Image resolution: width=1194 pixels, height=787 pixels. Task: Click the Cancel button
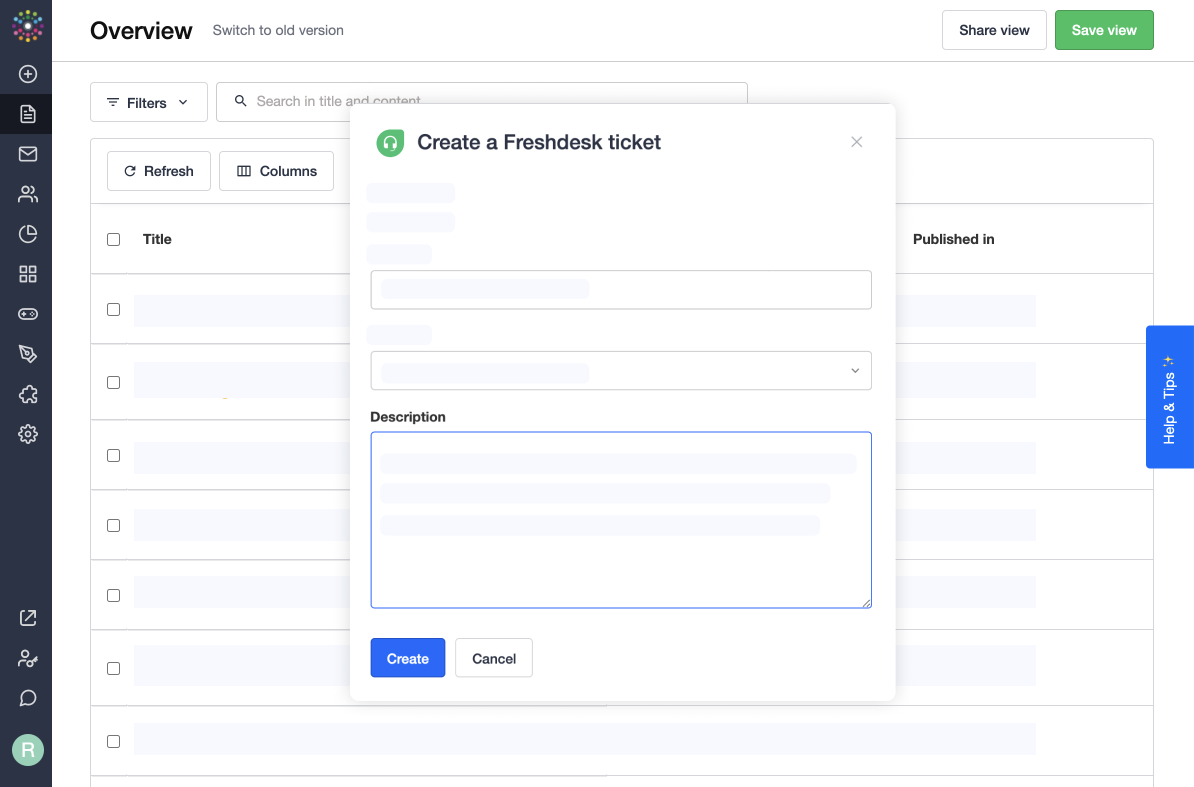point(493,658)
